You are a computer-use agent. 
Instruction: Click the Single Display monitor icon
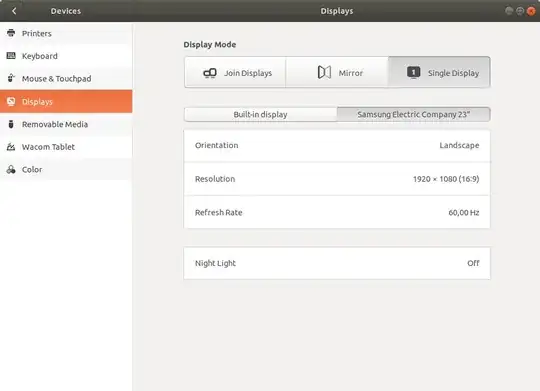(x=413, y=73)
